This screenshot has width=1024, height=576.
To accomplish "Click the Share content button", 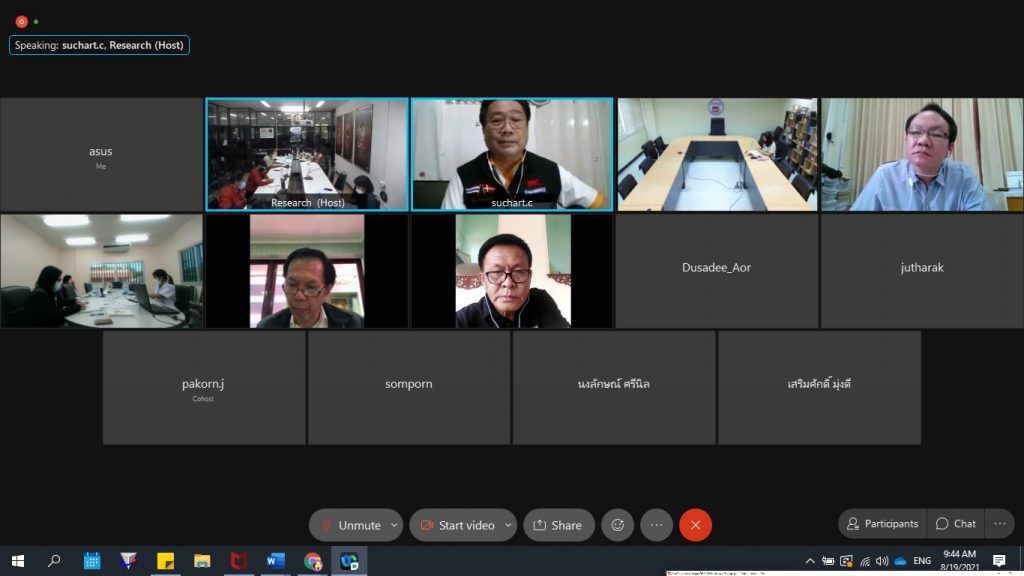I will pos(558,525).
